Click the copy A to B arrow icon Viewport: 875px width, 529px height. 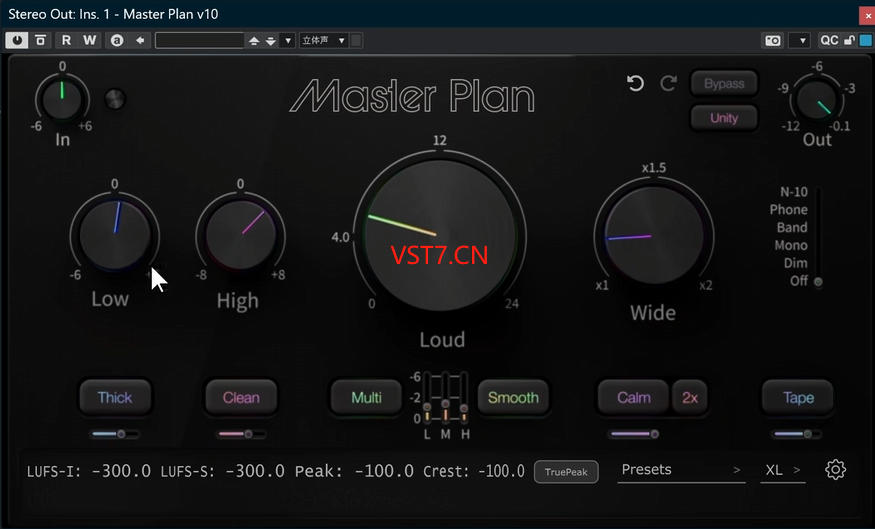click(140, 40)
